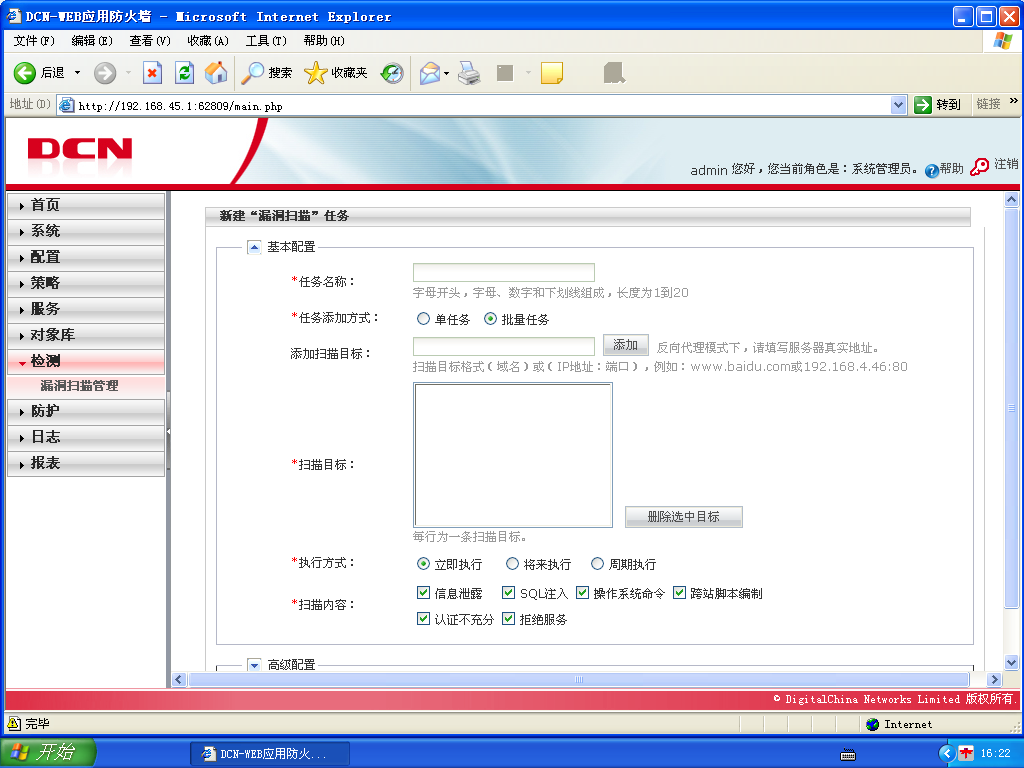This screenshot has height=768, width=1024.
Task: Expand 服务 sidebar menu
Action: [86, 309]
